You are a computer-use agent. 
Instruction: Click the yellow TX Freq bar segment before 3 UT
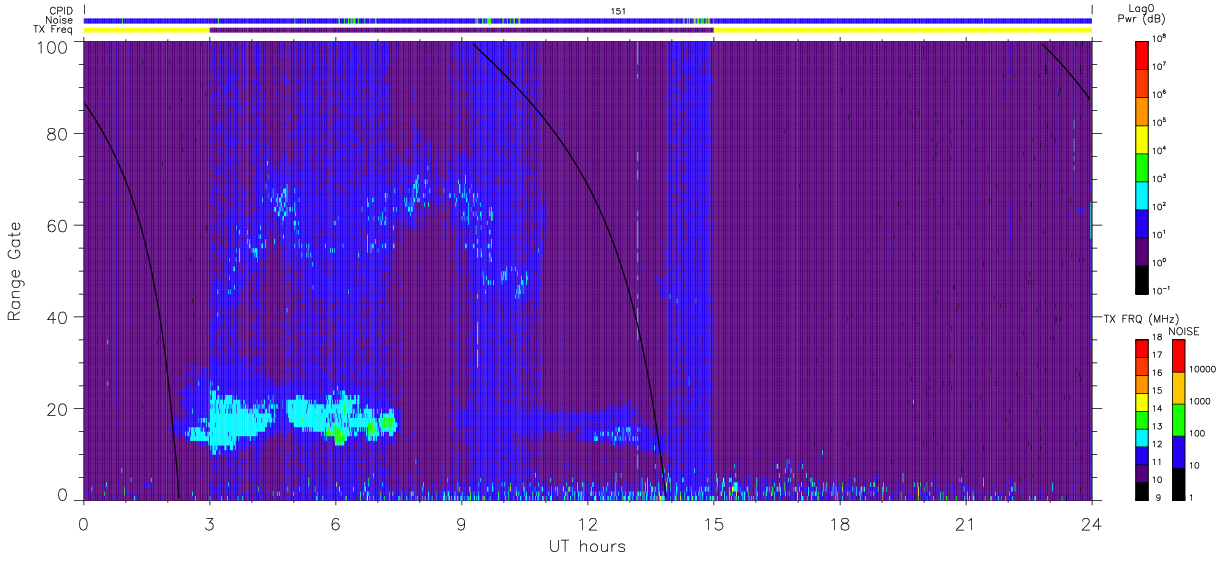tap(146, 30)
